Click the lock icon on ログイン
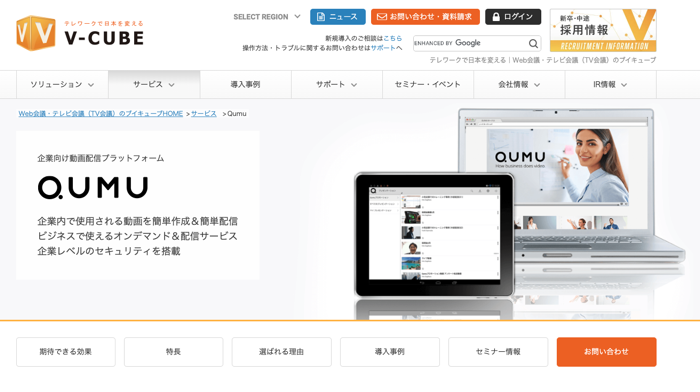The width and height of the screenshot is (700, 392). tap(496, 17)
